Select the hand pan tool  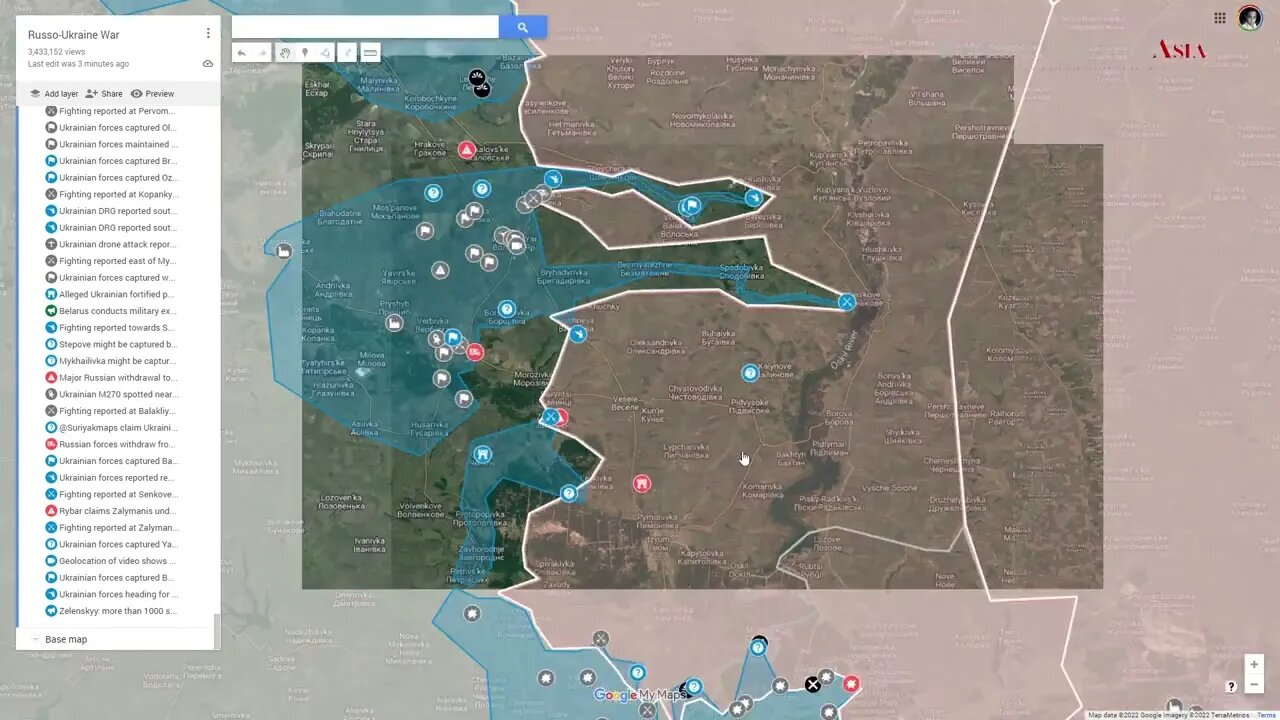(x=285, y=53)
